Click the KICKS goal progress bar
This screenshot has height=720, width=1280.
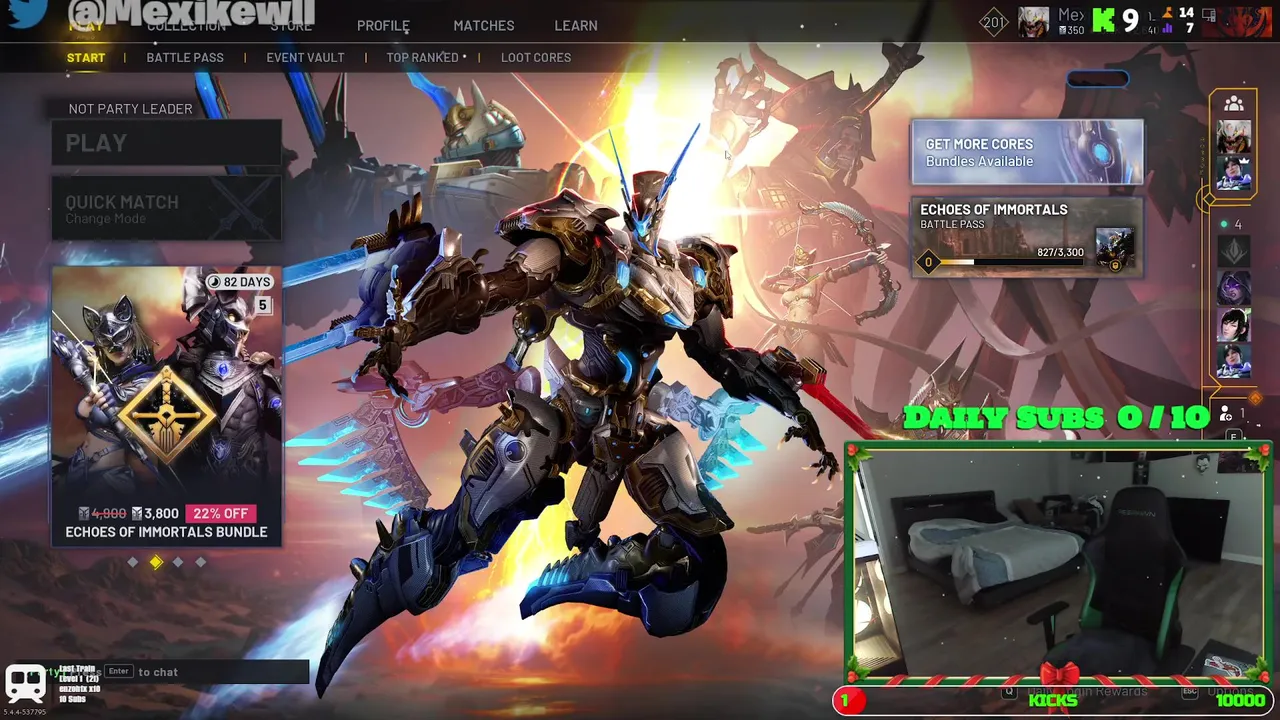1055,700
